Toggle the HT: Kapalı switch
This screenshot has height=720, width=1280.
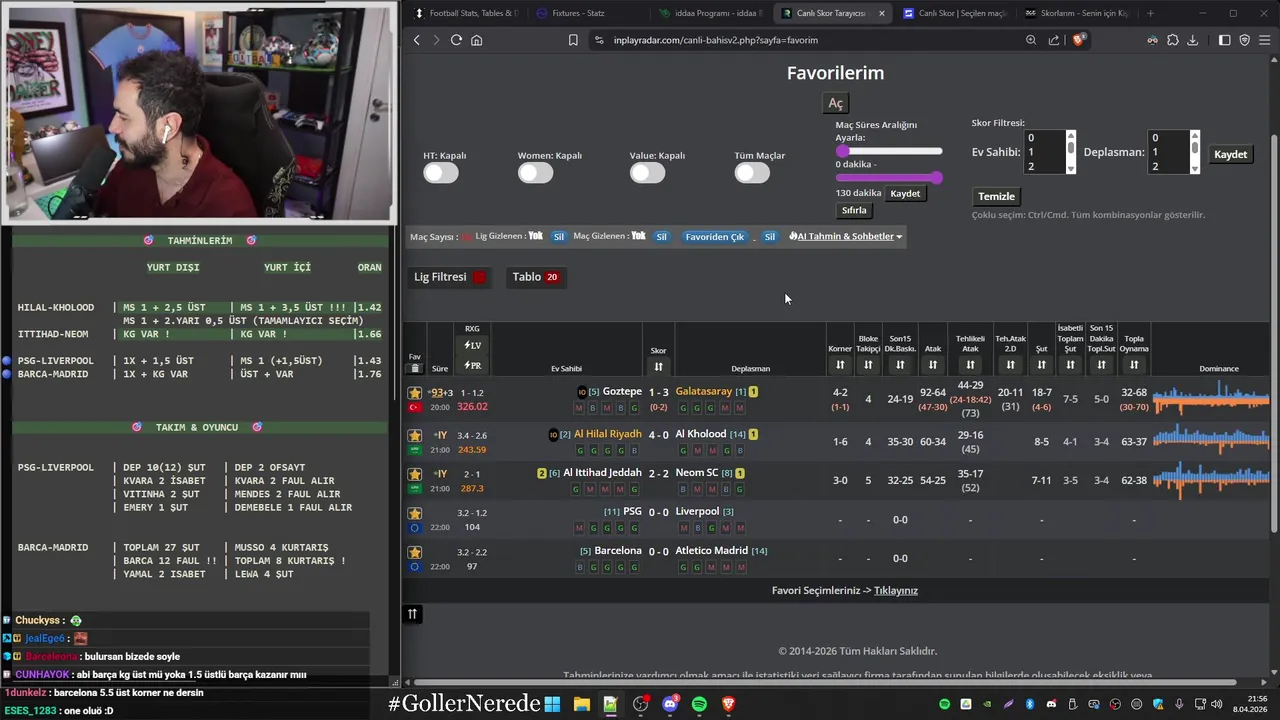(441, 173)
